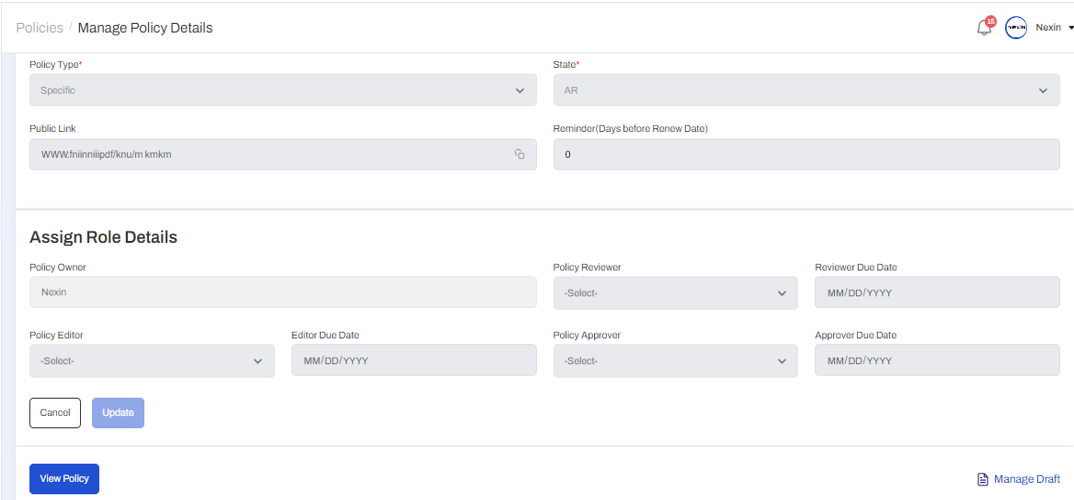The image size is (1074, 500).
Task: Choose a Policy Editor from dropdown
Action: tap(152, 361)
